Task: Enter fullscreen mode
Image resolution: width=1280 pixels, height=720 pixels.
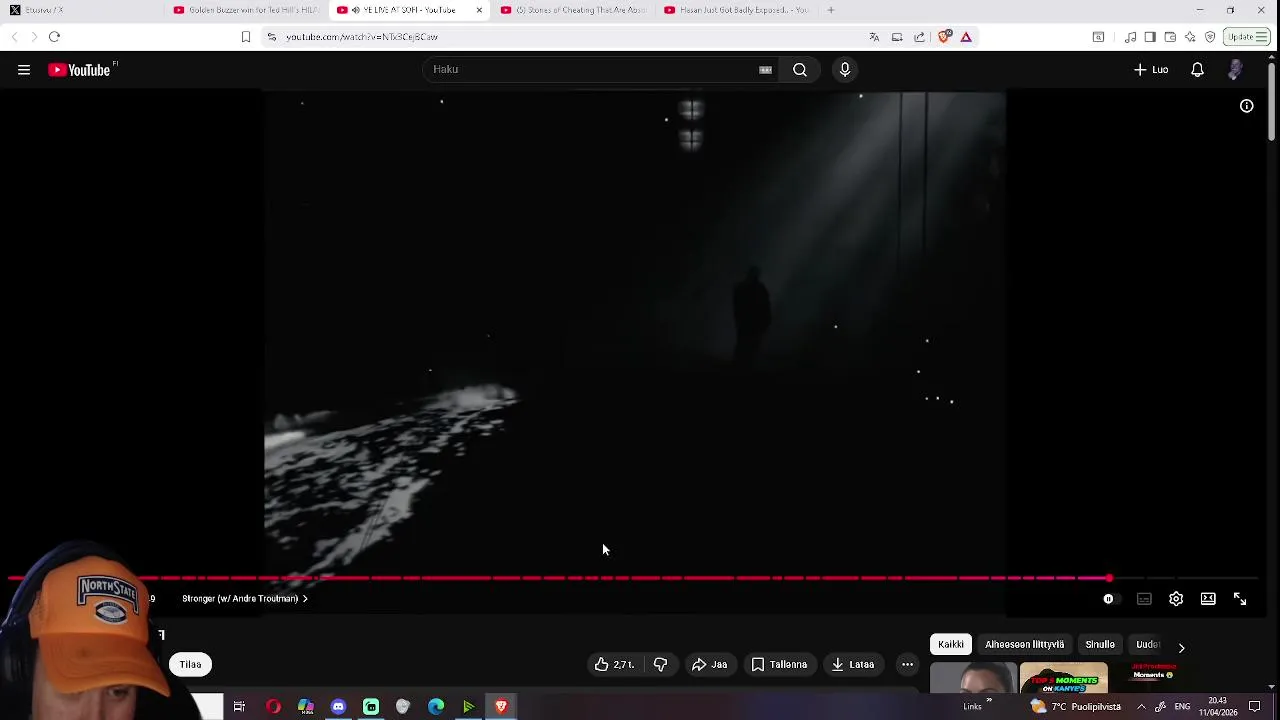Action: (1240, 598)
